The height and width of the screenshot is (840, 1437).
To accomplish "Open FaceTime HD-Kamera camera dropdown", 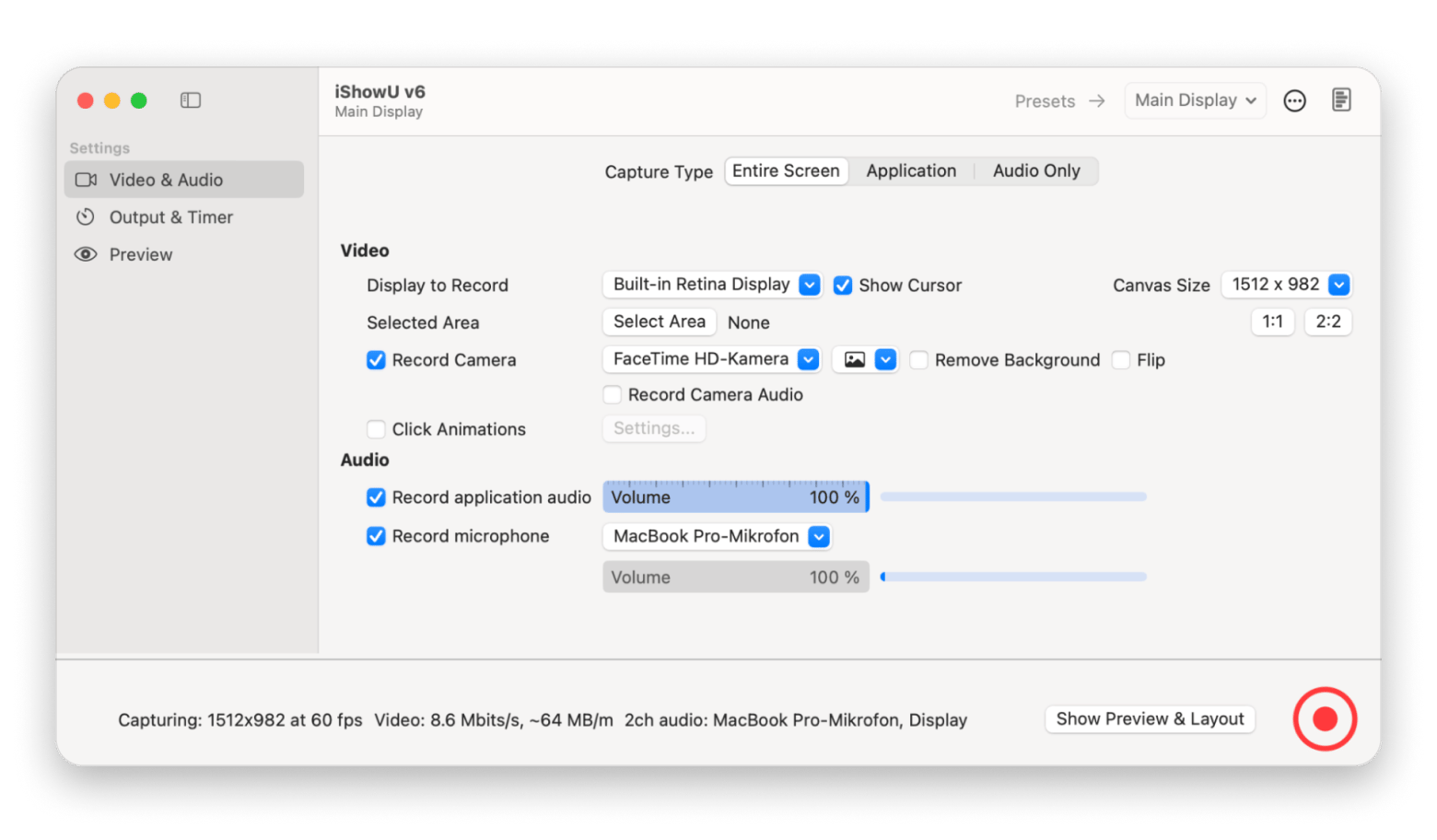I will pos(711,359).
